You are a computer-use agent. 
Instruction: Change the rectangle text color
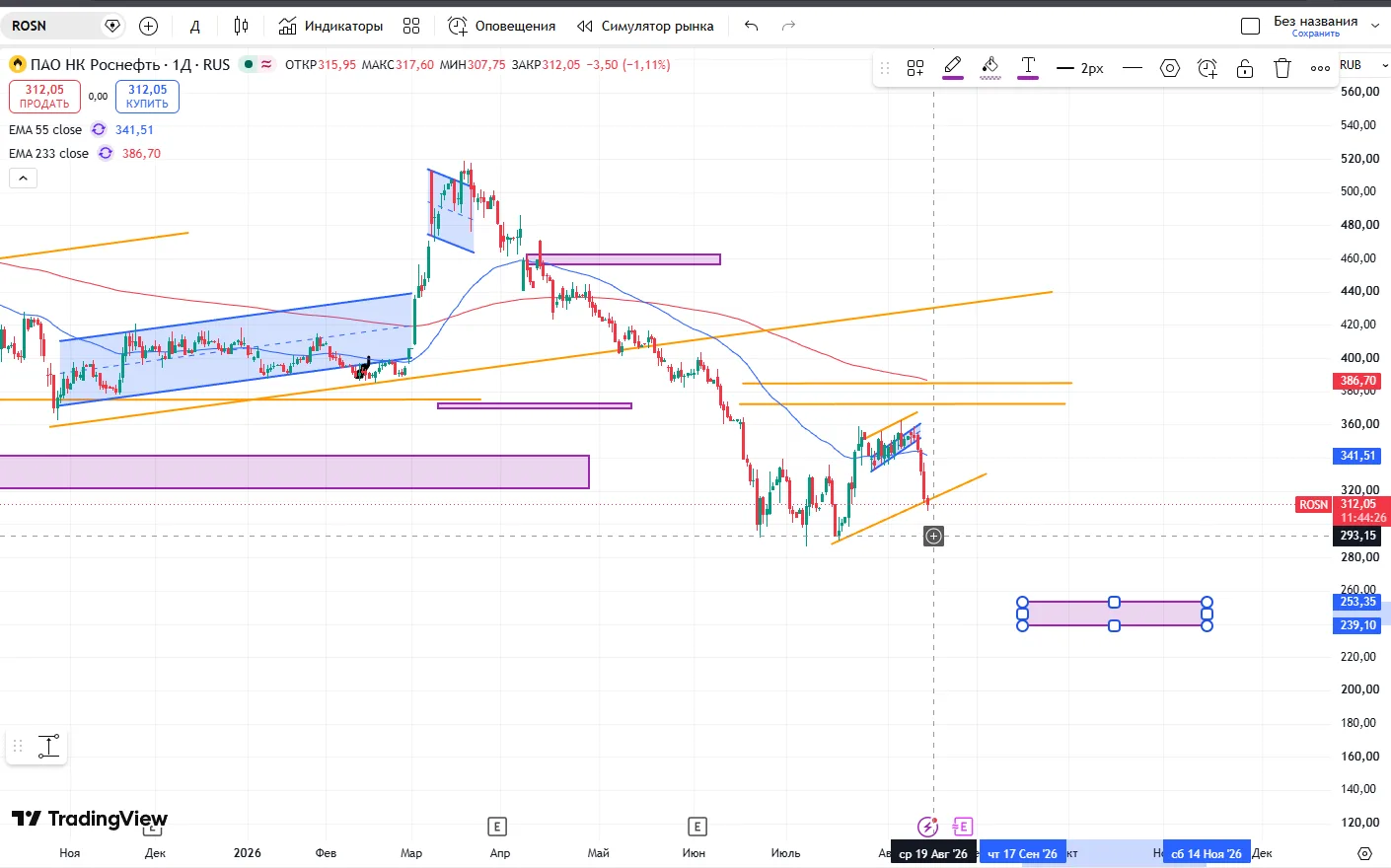pyautogui.click(x=1028, y=68)
